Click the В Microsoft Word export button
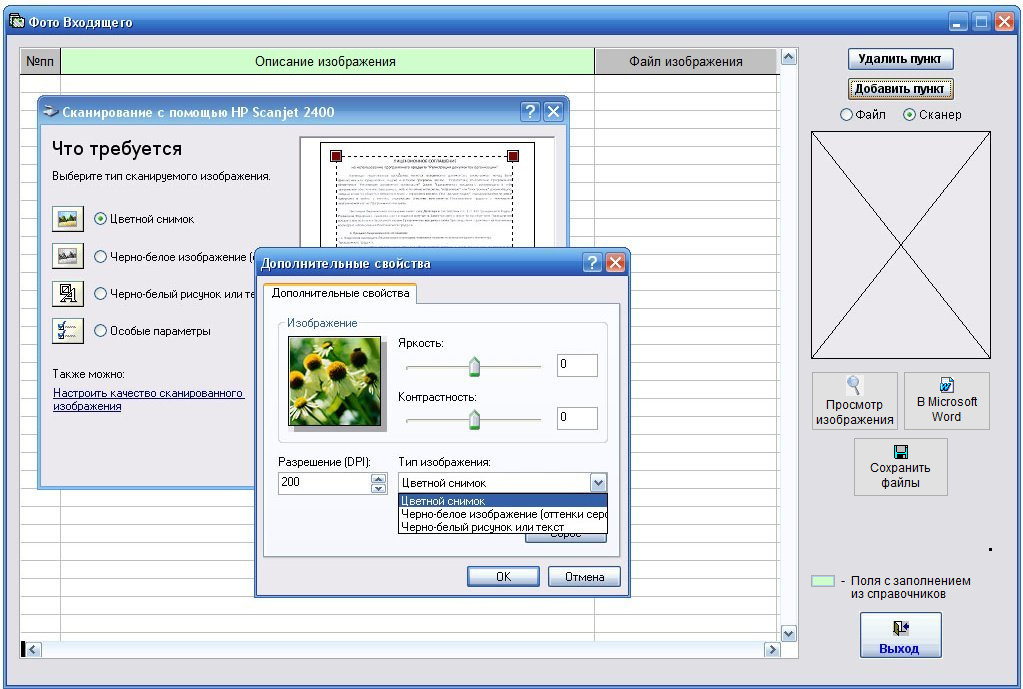 click(x=947, y=401)
